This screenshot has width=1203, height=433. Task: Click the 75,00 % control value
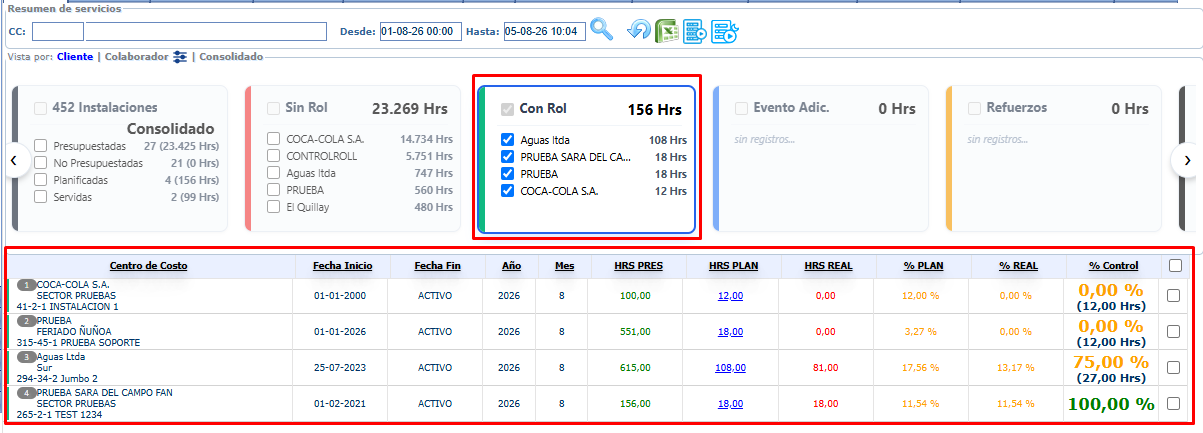[1113, 362]
